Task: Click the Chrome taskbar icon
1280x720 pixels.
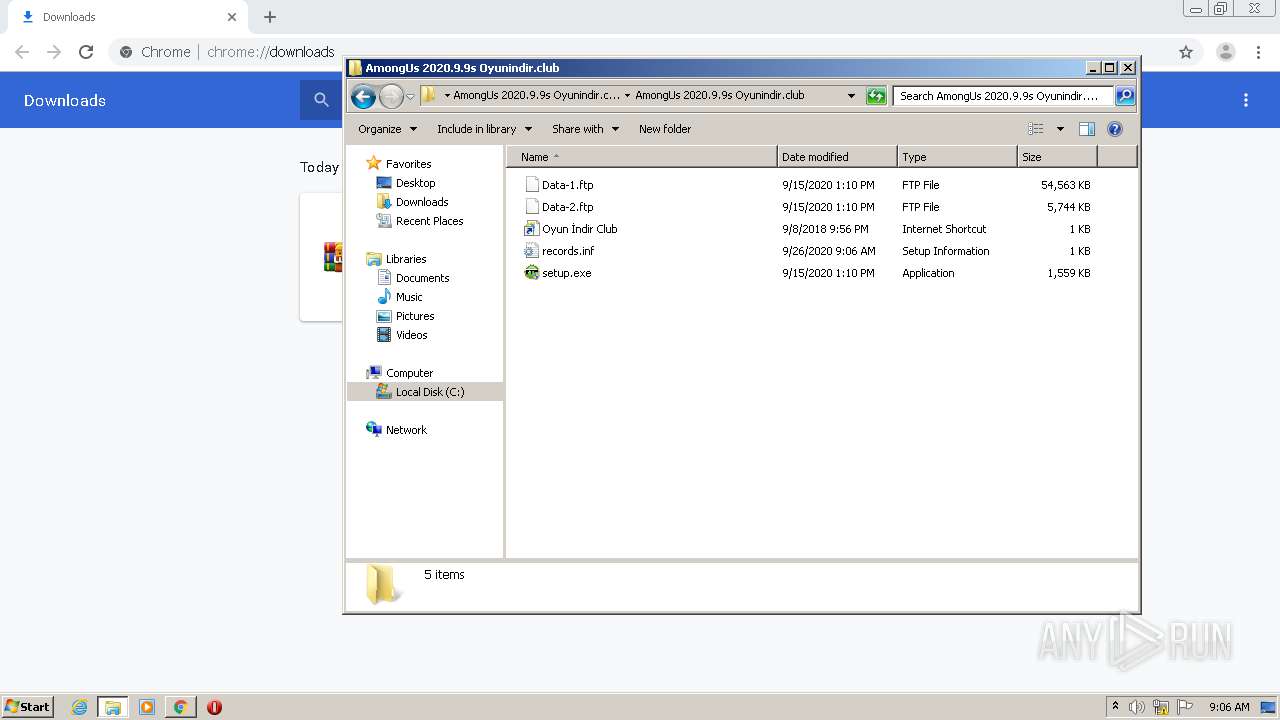Action: [181, 707]
